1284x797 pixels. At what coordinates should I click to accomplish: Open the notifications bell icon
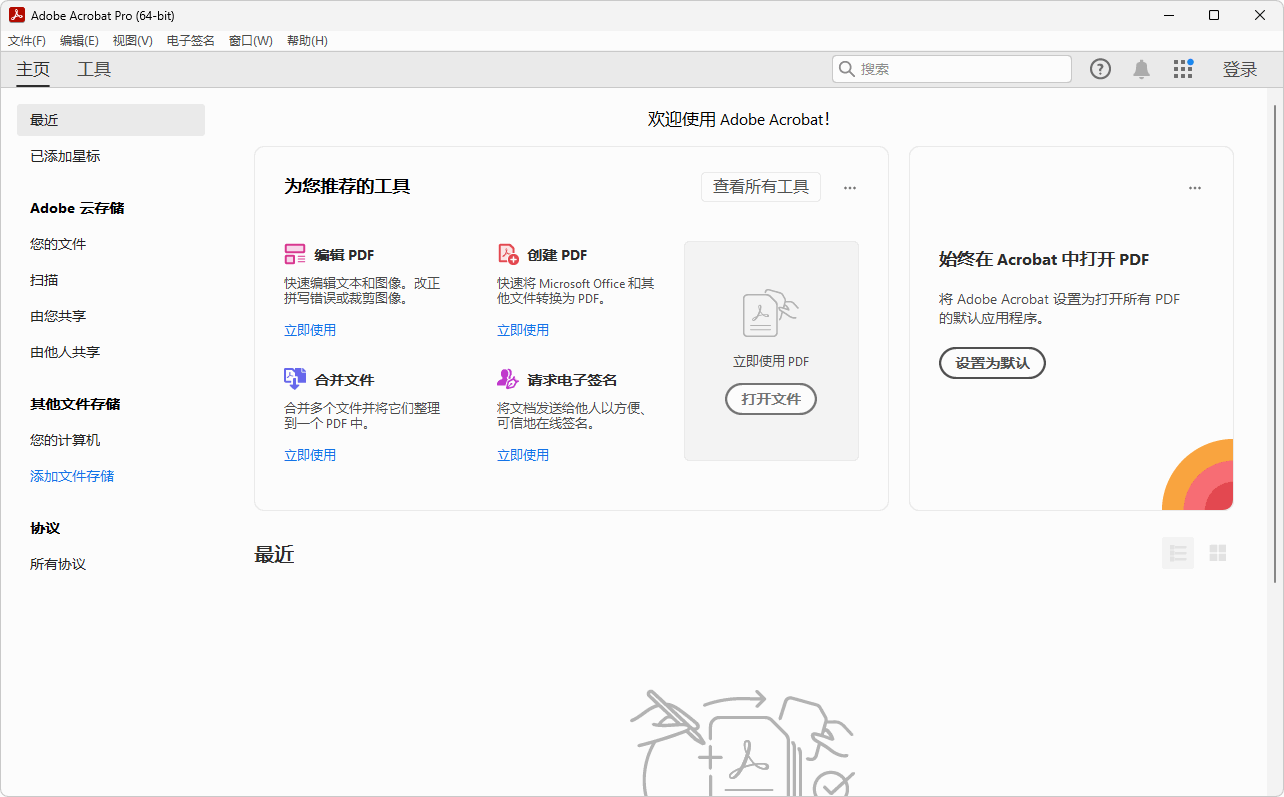(x=1141, y=69)
